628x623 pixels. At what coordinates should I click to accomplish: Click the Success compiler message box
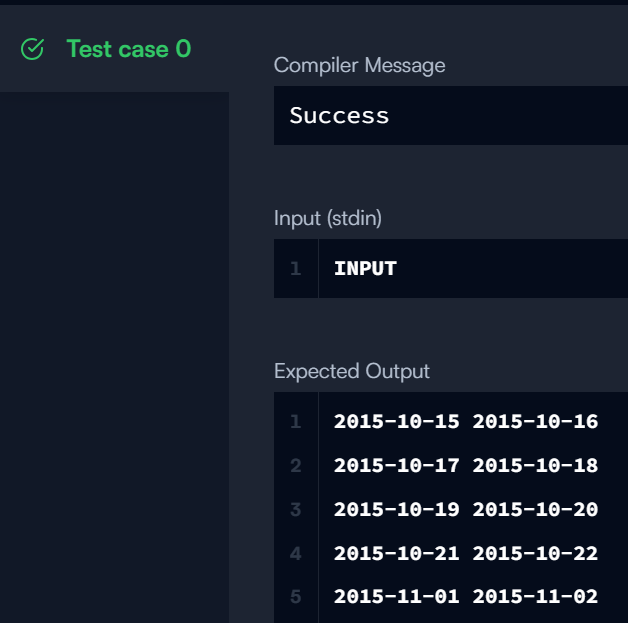[450, 115]
